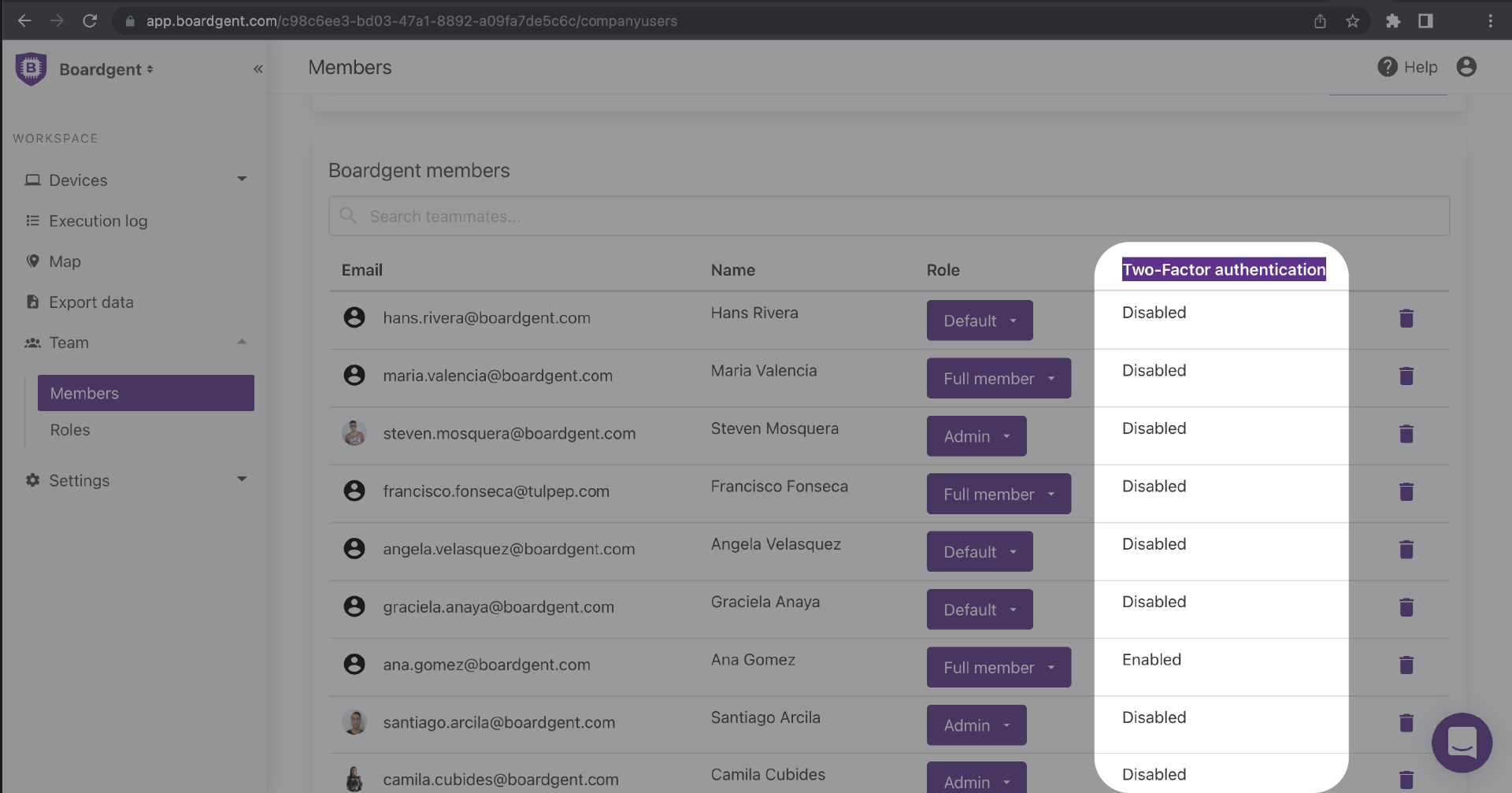Open Help question mark icon
Viewport: 1512px width, 793px height.
[1388, 67]
